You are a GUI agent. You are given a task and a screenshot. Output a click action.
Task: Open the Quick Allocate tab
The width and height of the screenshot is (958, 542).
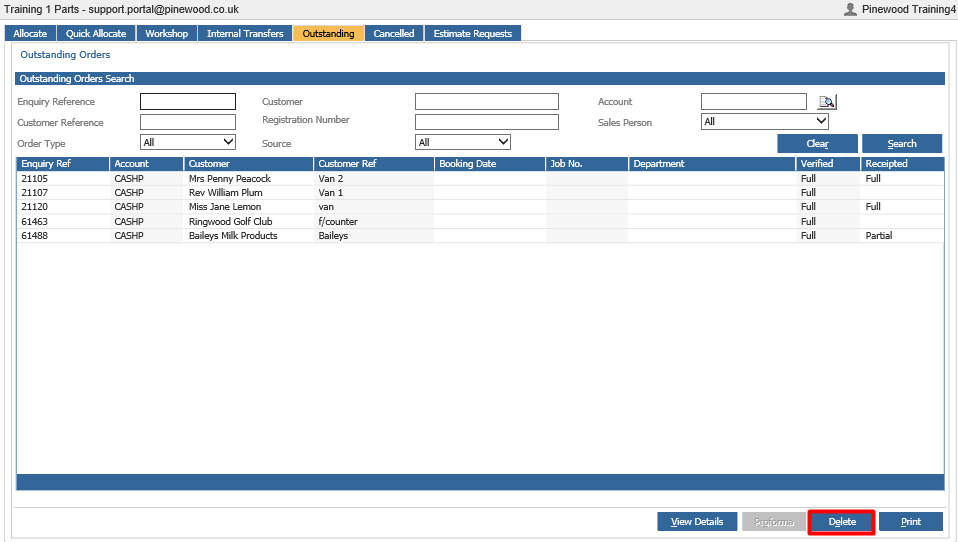(x=96, y=34)
